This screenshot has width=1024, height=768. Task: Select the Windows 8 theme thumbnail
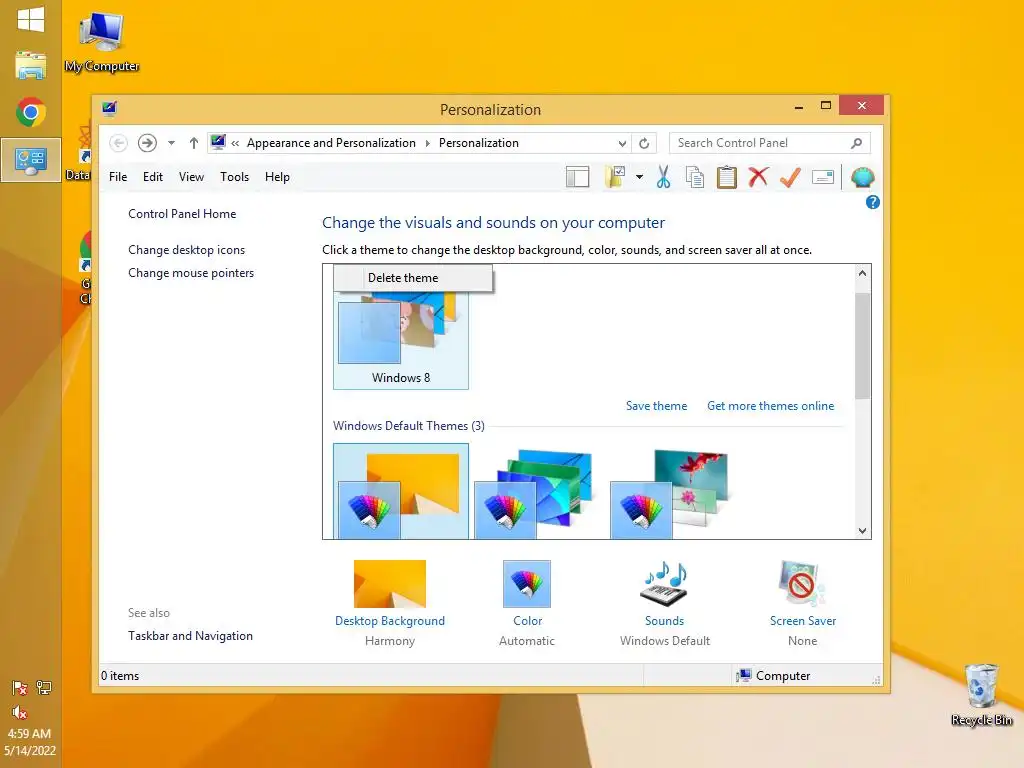[401, 340]
